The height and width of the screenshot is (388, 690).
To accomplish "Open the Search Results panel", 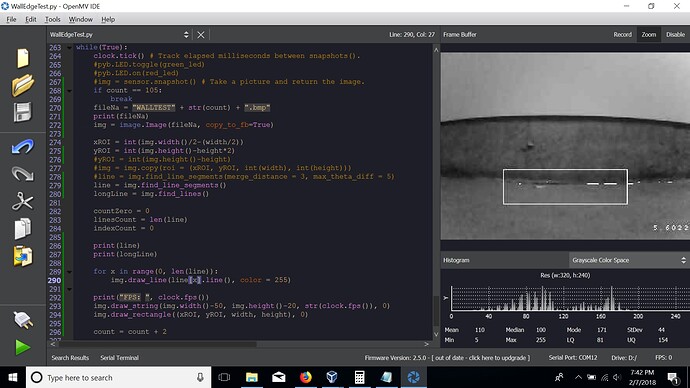I will pos(70,358).
